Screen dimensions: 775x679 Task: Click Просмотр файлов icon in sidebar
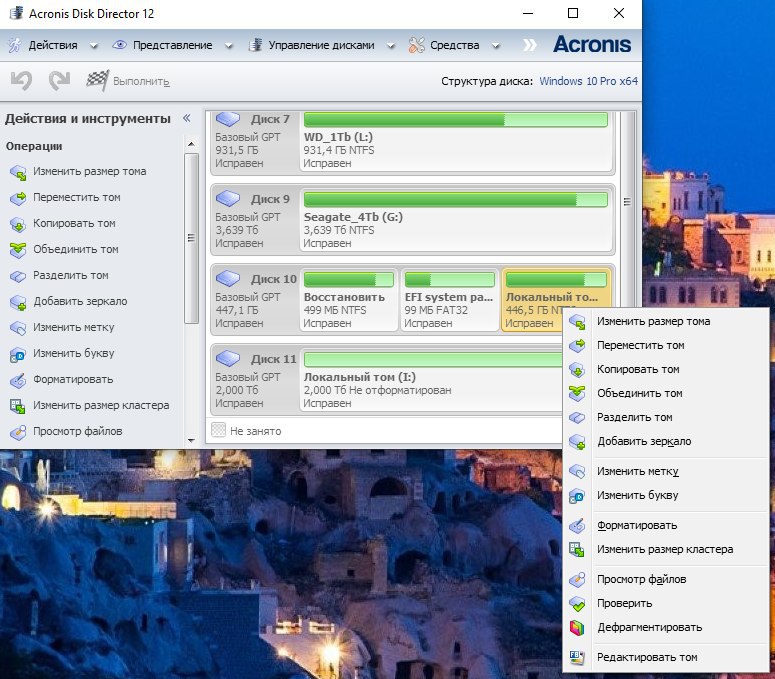(18, 432)
